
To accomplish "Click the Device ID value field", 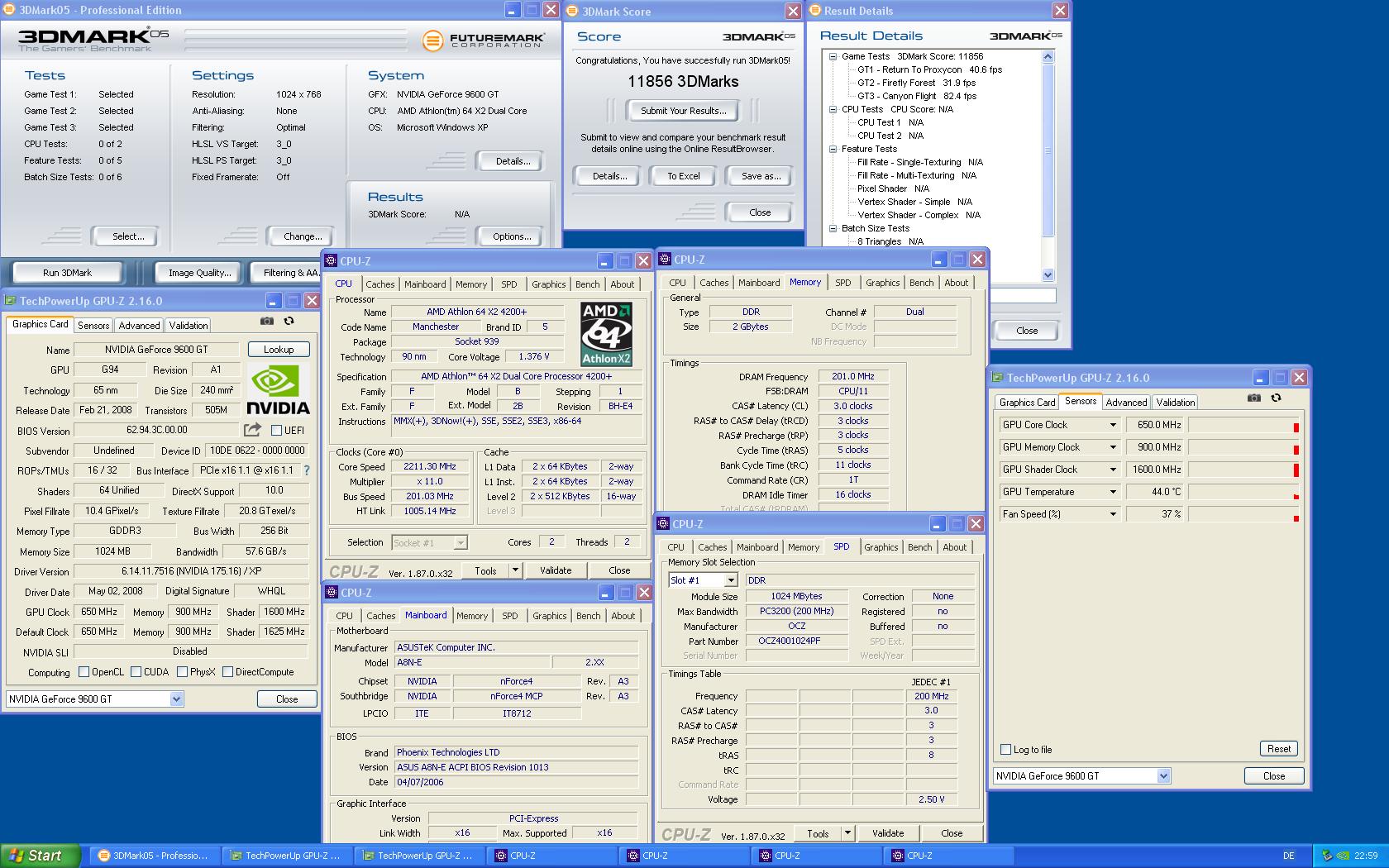I will click(256, 451).
